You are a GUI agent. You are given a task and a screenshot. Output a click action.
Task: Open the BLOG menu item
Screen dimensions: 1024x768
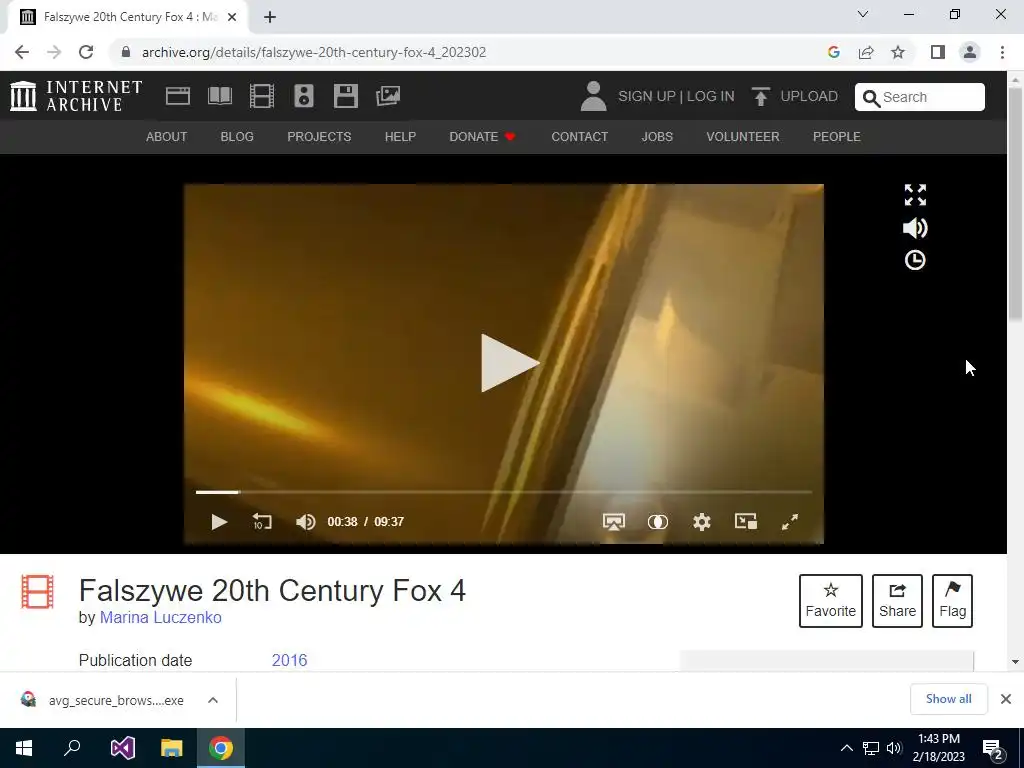click(x=237, y=136)
